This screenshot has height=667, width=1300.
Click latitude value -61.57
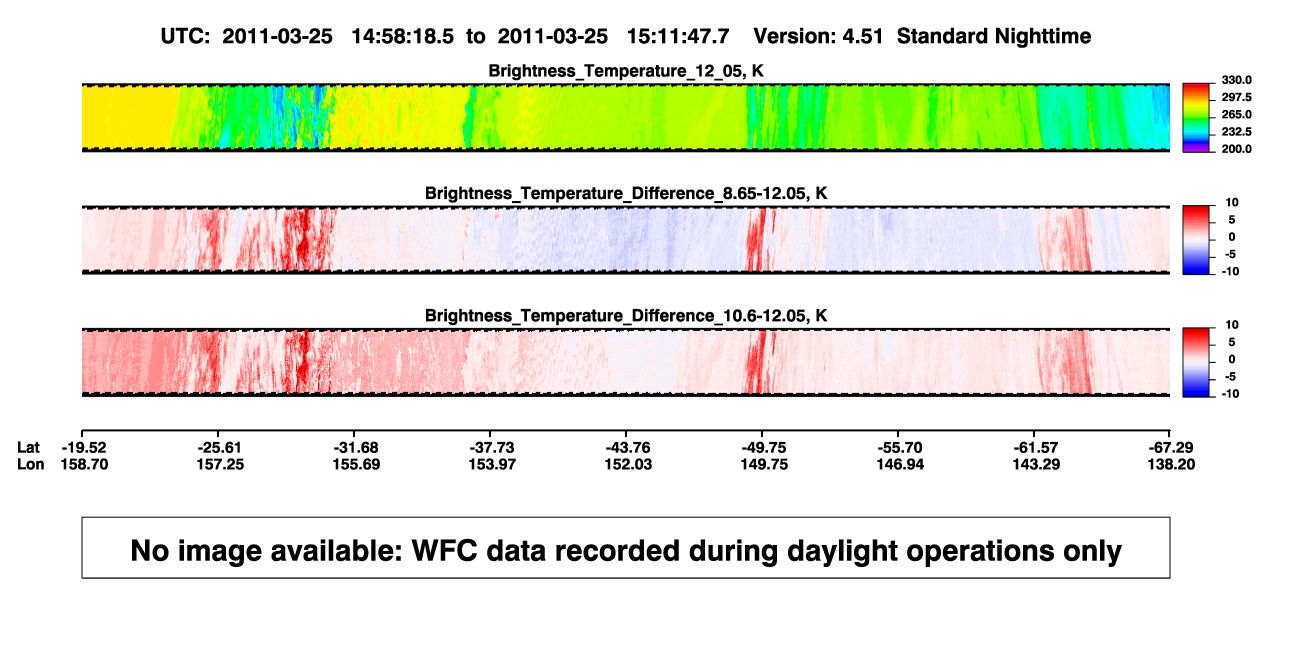[x=1035, y=447]
